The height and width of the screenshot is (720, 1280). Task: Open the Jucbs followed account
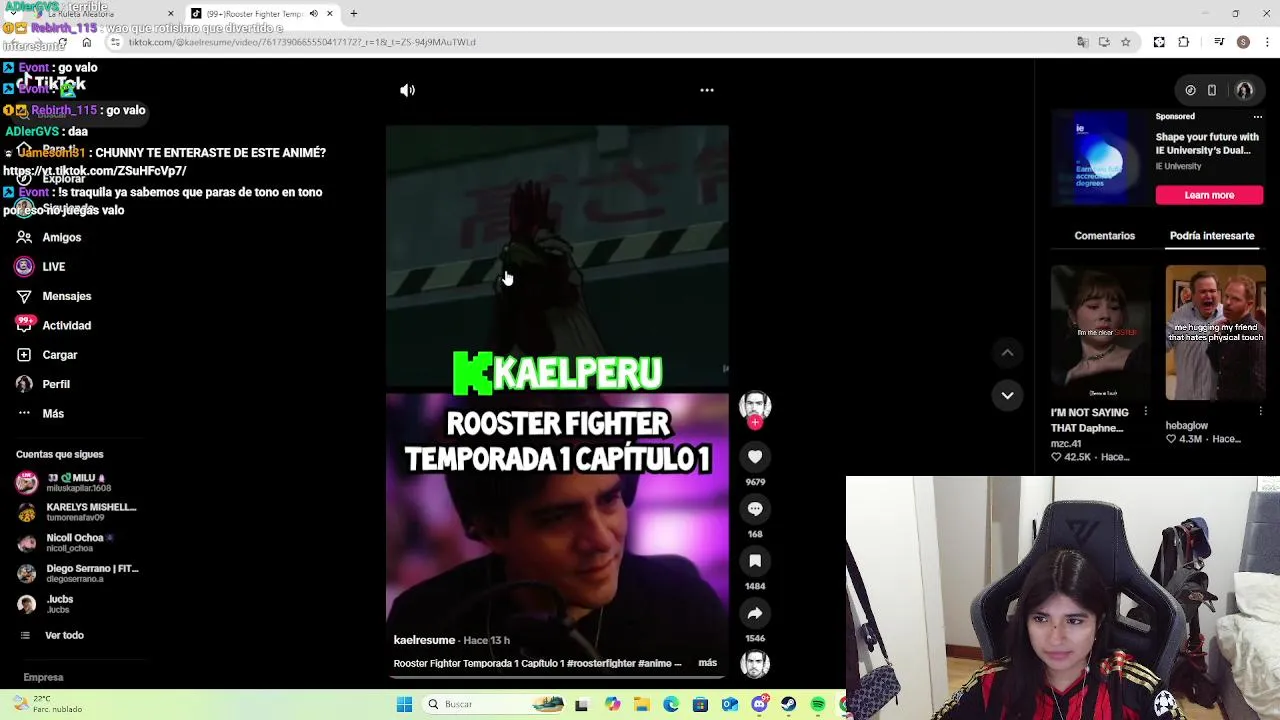[46, 605]
